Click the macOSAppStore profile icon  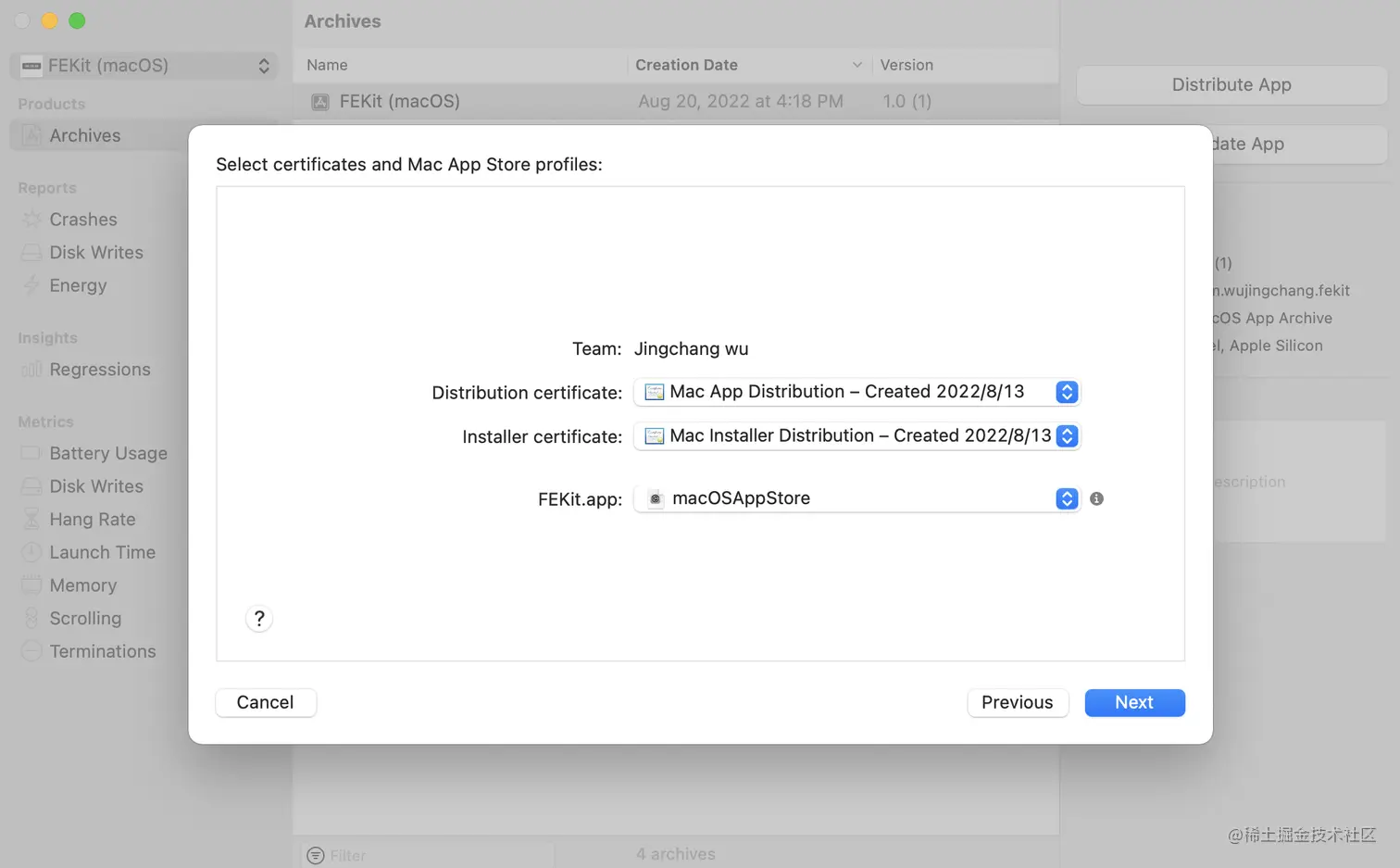click(x=656, y=498)
